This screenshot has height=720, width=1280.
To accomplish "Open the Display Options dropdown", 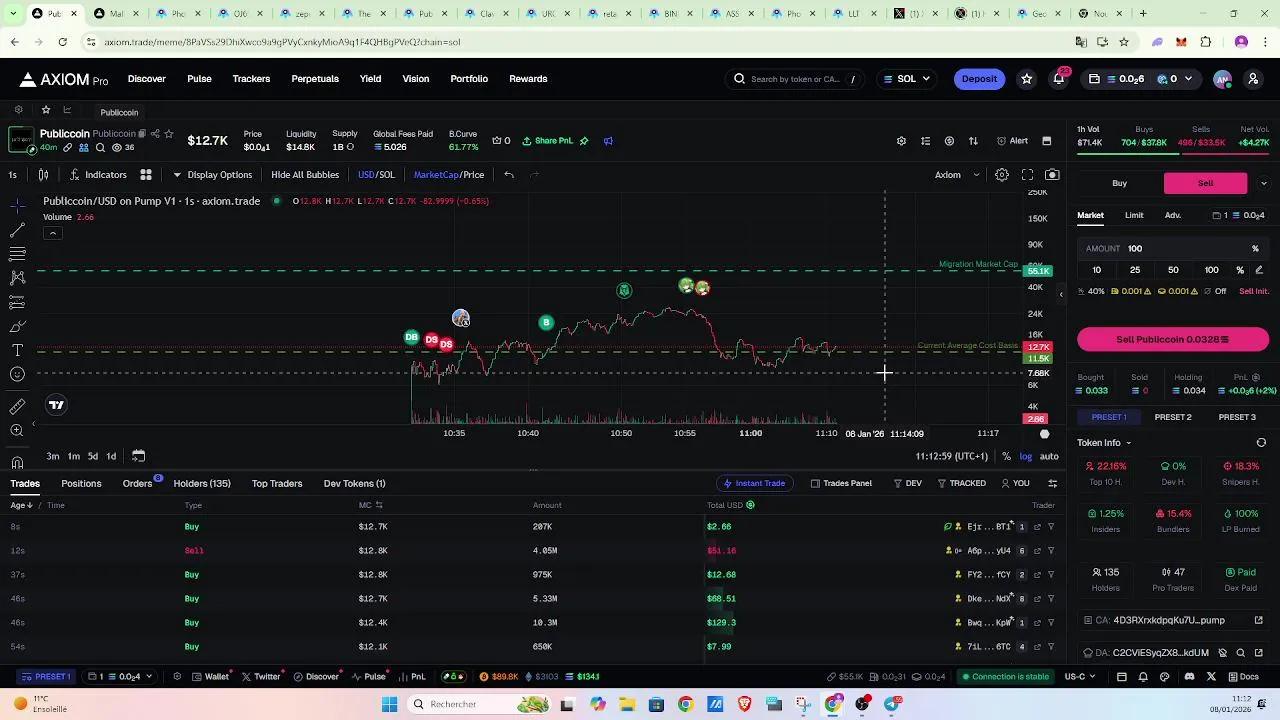I will (212, 175).
